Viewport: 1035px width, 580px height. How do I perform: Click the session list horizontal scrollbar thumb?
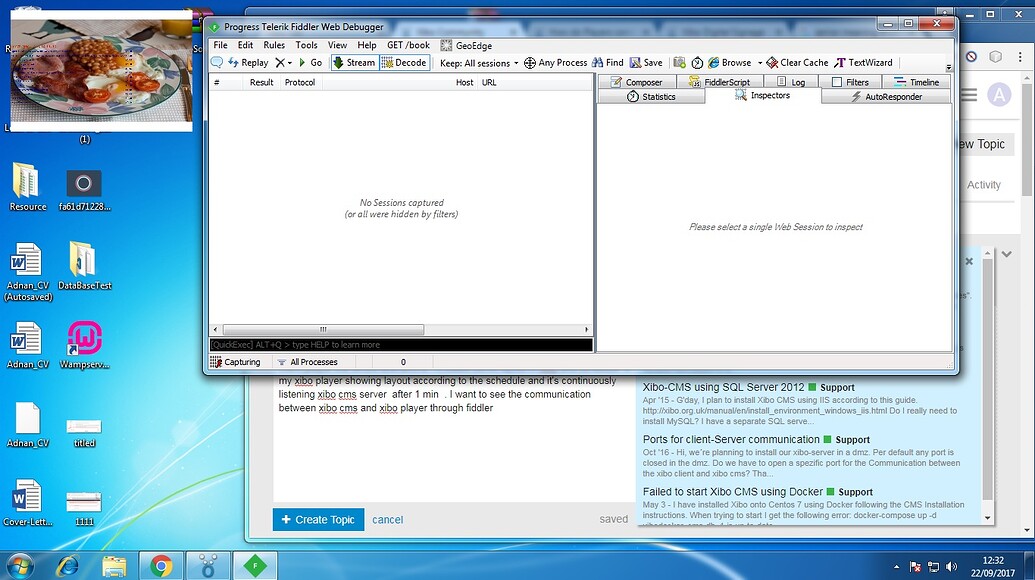(x=323, y=329)
